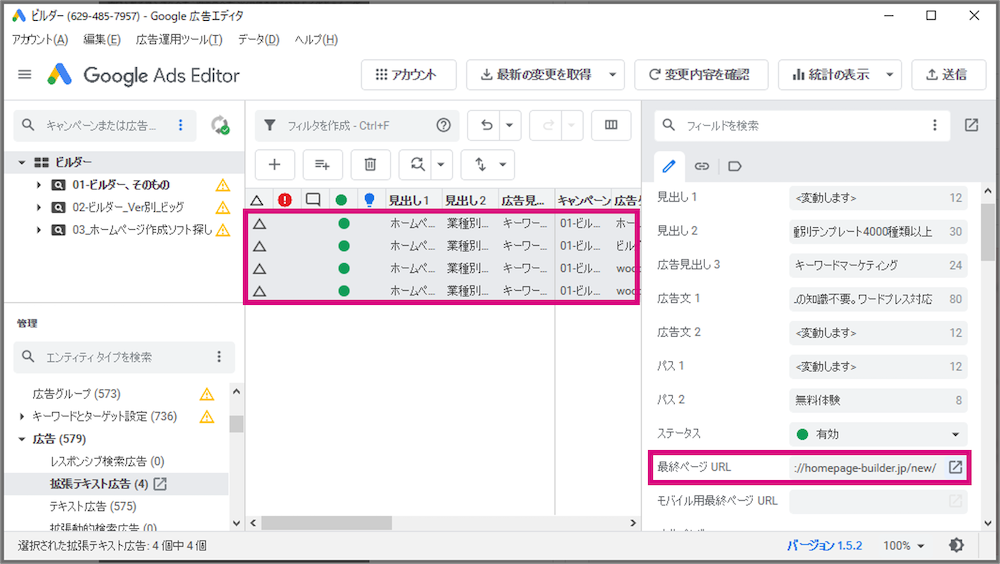Open entity type search kebab menu

click(x=219, y=357)
